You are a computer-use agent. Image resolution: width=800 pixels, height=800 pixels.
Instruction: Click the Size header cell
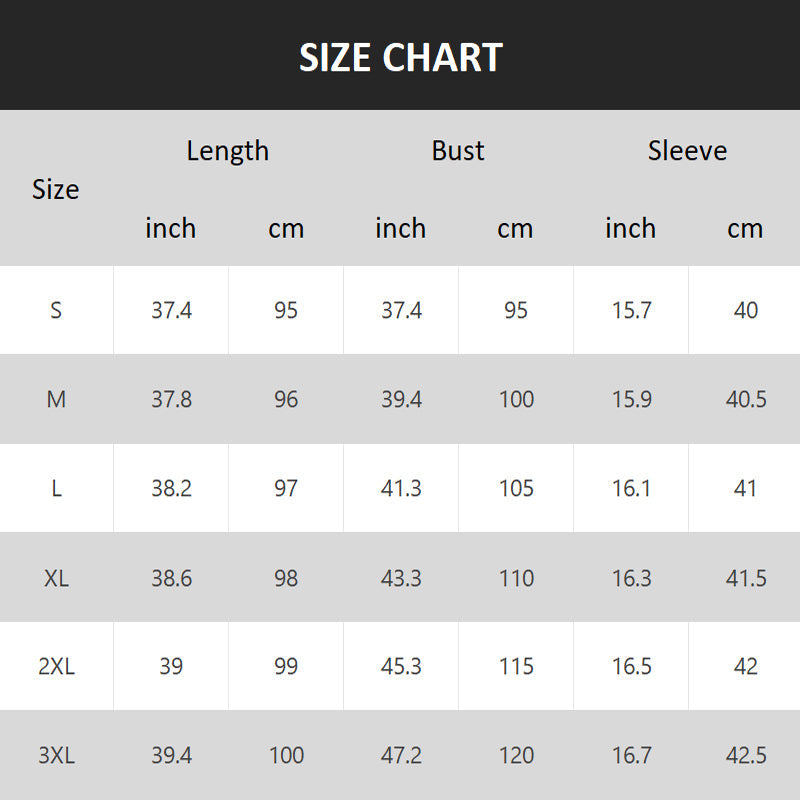point(56,189)
